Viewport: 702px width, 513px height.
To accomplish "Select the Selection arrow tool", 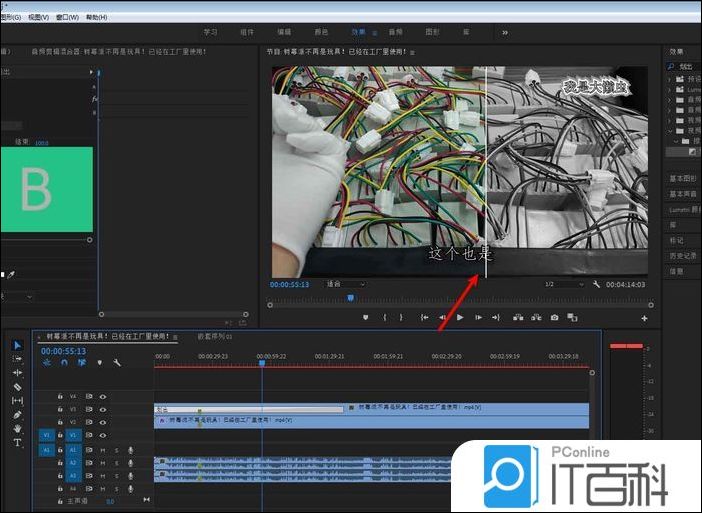I will click(17, 345).
